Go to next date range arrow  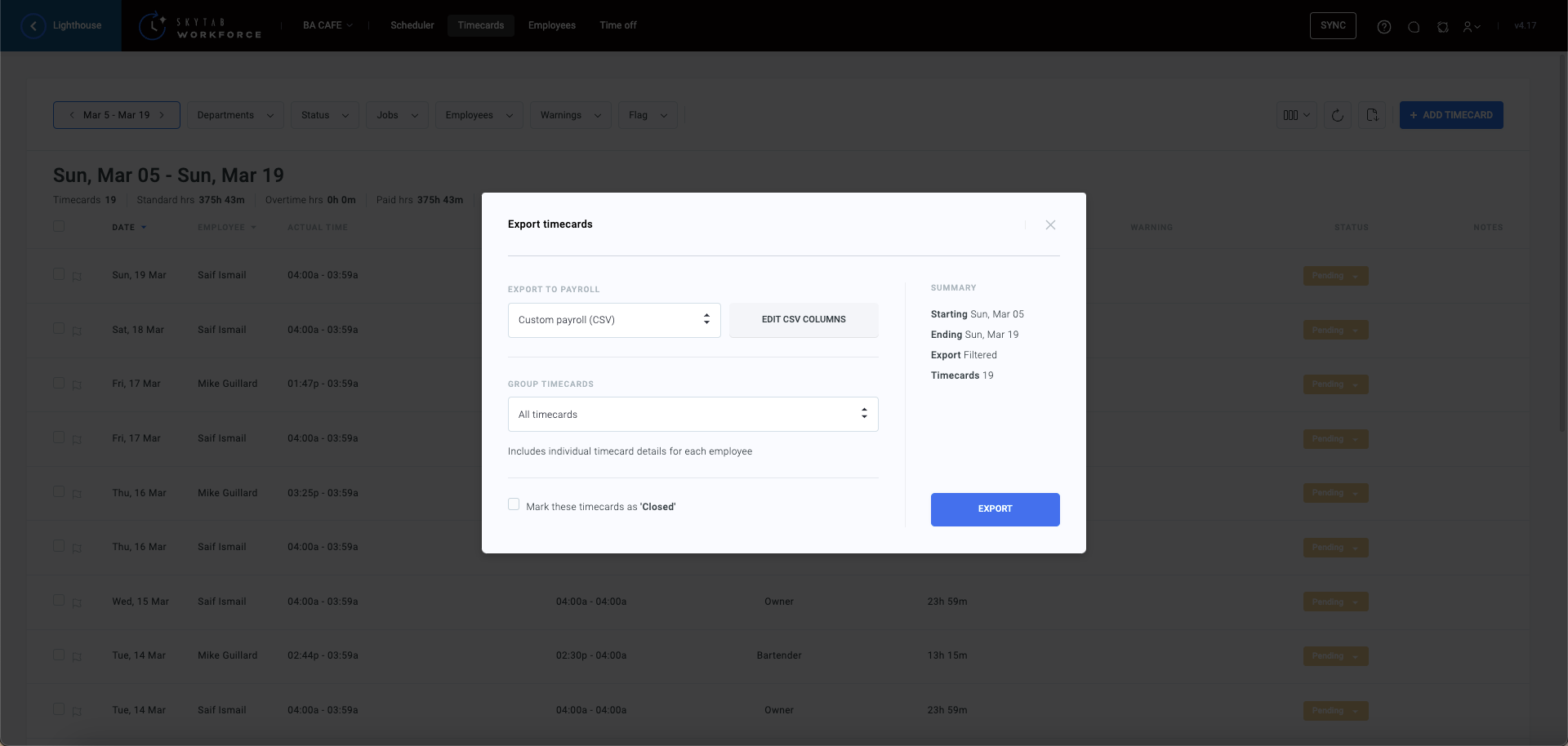(163, 115)
